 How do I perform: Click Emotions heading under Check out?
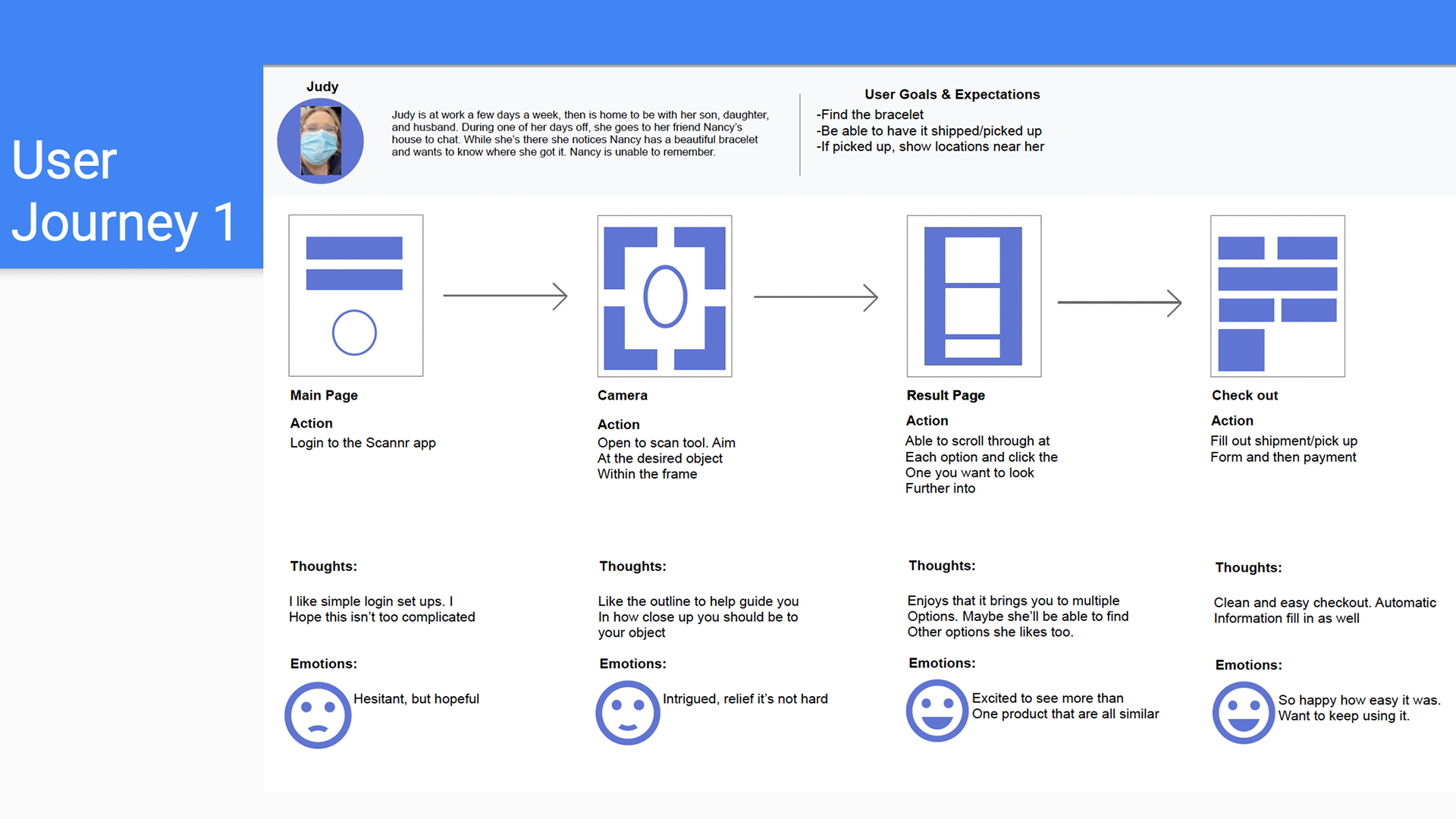(x=1248, y=665)
